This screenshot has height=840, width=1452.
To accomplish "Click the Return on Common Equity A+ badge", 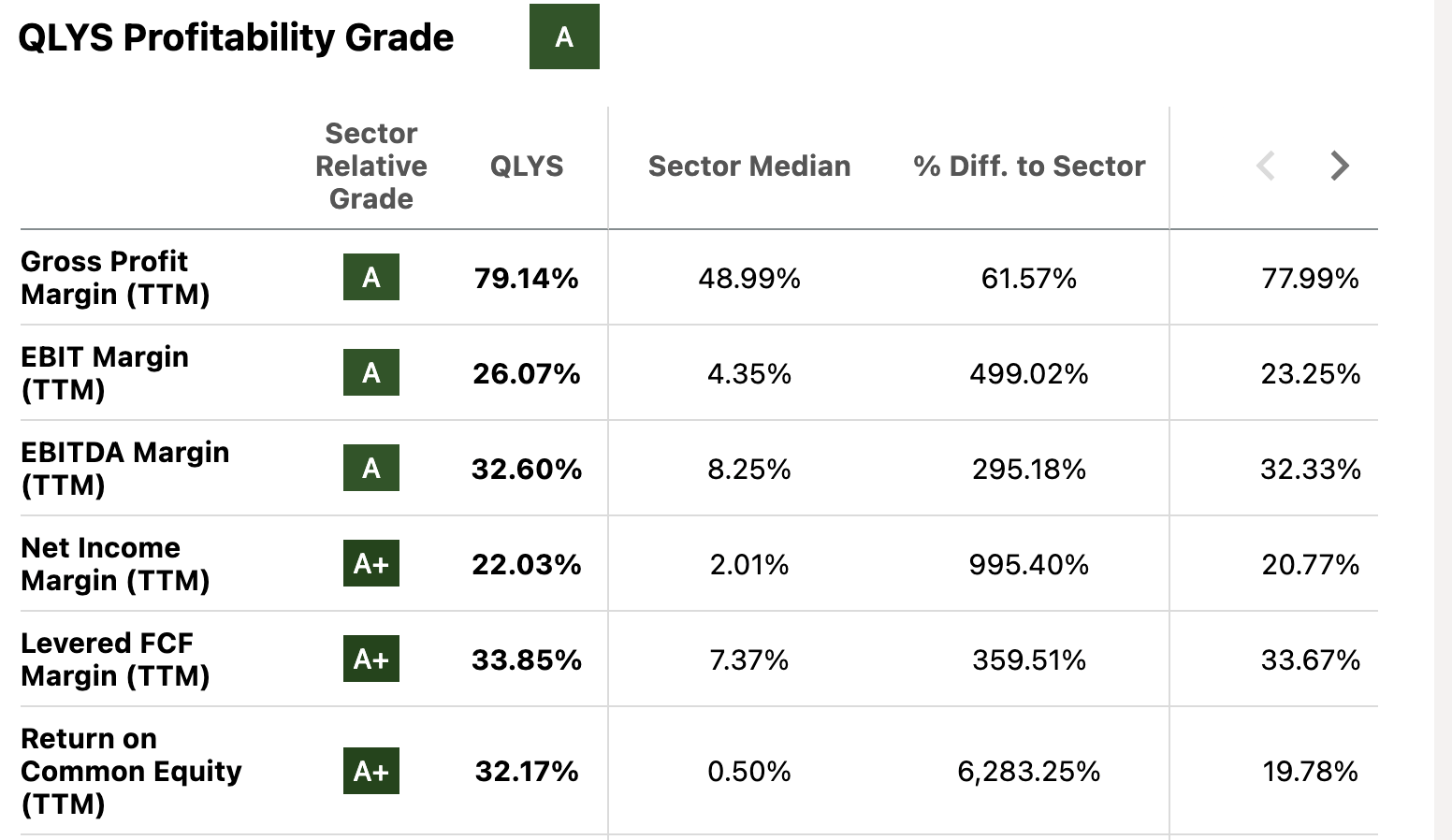I will pos(370,771).
